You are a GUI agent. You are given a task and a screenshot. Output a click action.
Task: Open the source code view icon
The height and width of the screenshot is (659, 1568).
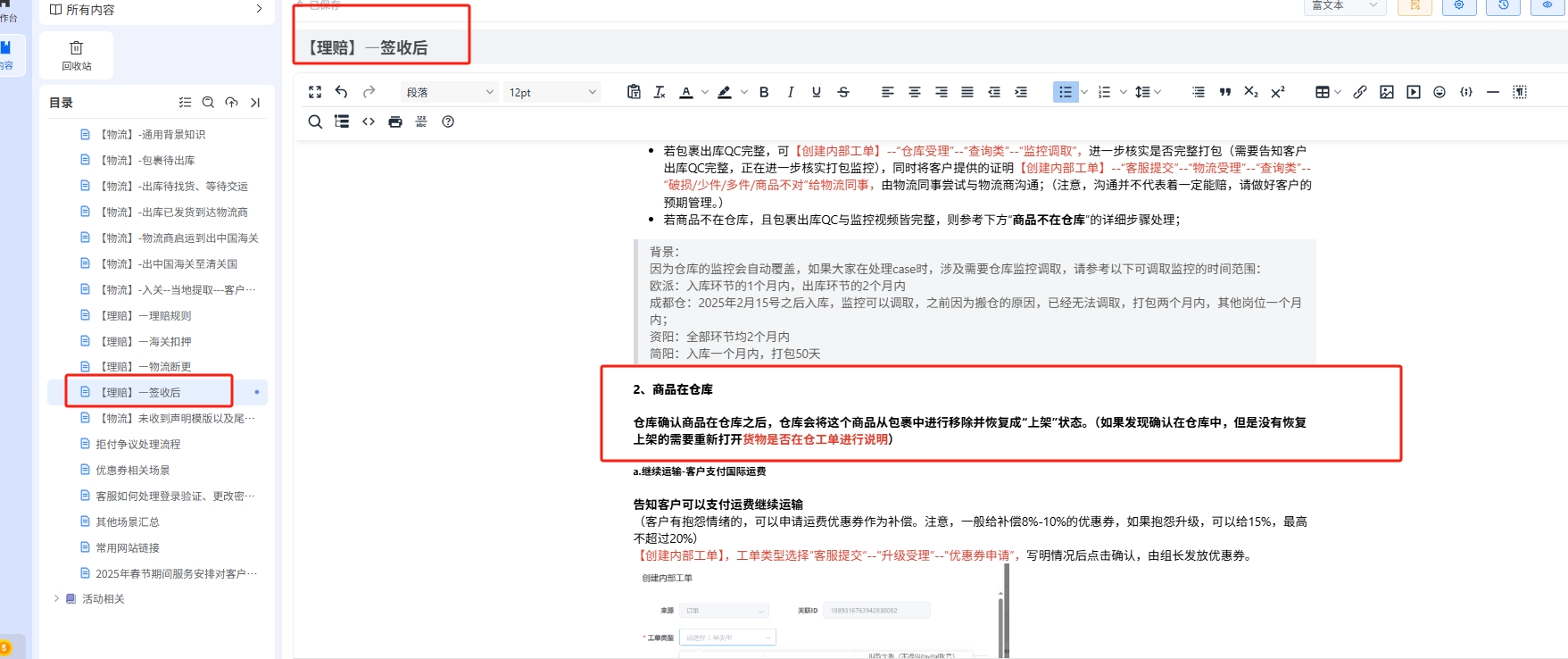pyautogui.click(x=369, y=121)
